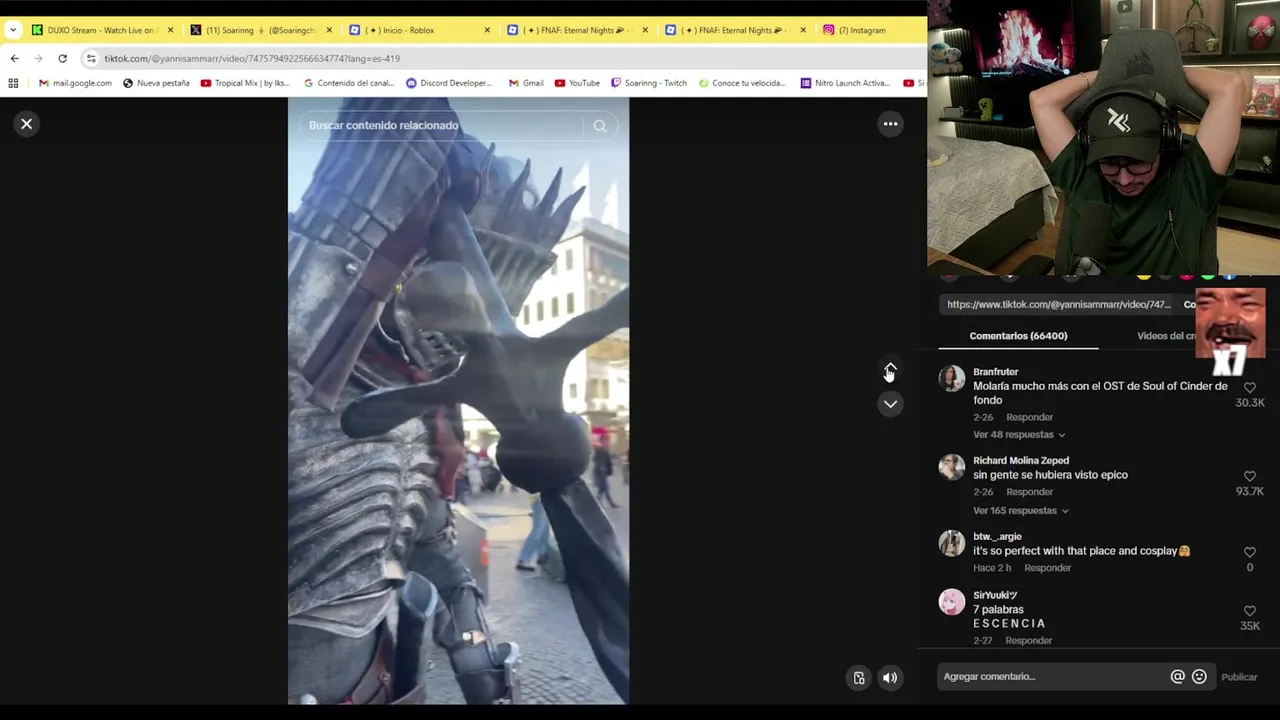
Task: Click the Richard Molina Zeped username
Action: [1021, 461]
